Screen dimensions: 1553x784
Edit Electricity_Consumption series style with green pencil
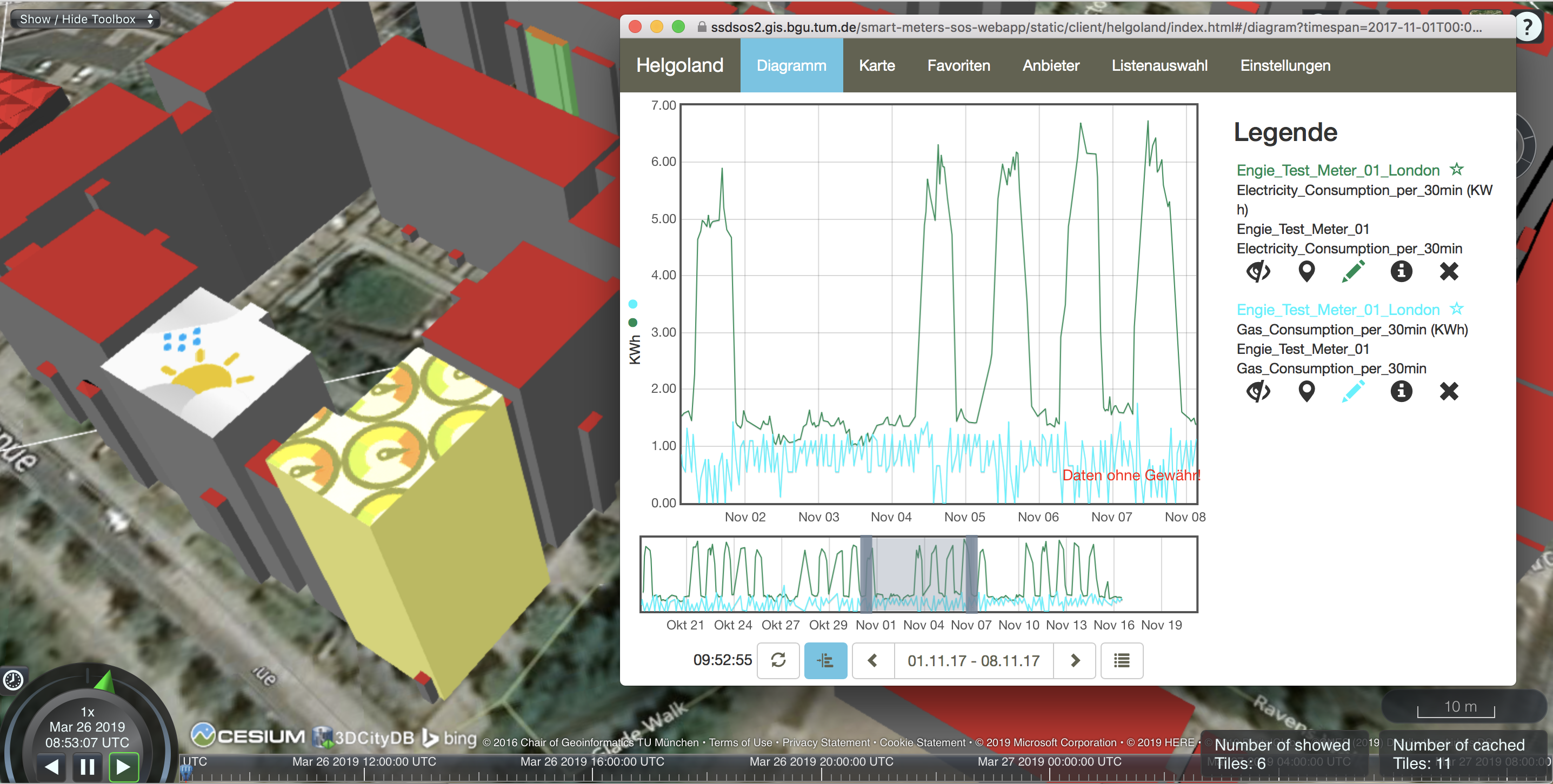pos(1354,272)
